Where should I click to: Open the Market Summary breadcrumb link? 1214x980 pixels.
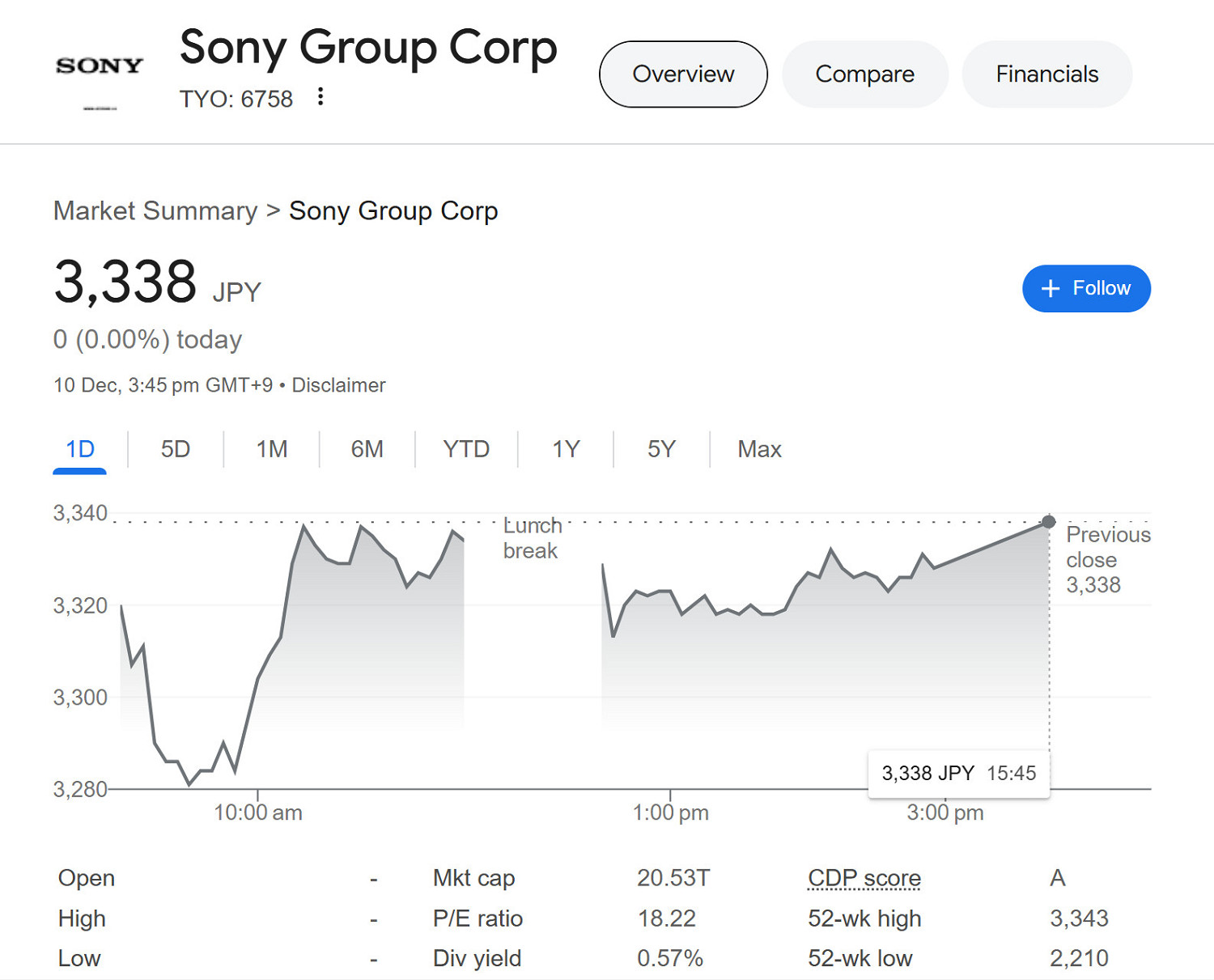point(155,211)
